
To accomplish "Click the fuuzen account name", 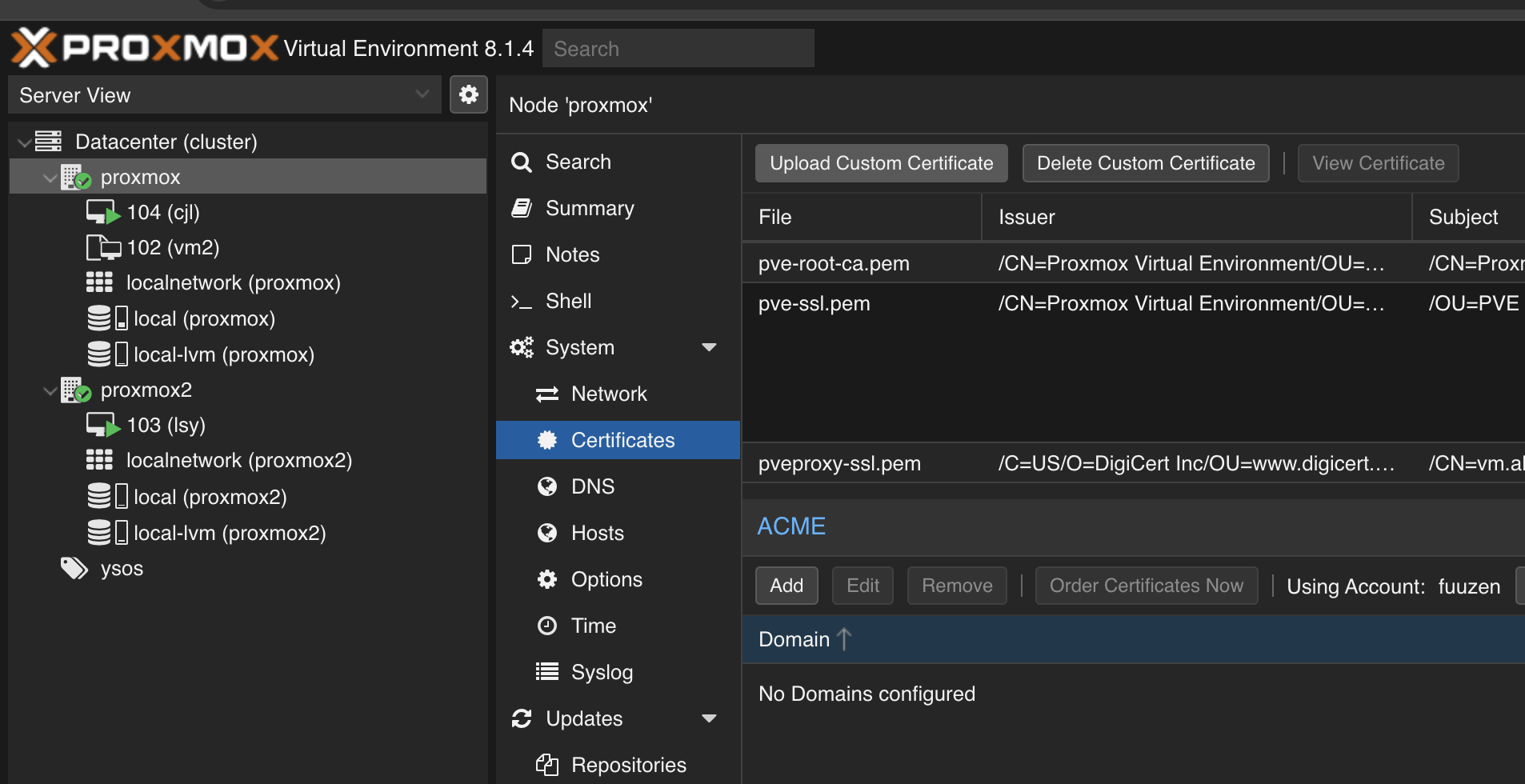I will click(1469, 586).
